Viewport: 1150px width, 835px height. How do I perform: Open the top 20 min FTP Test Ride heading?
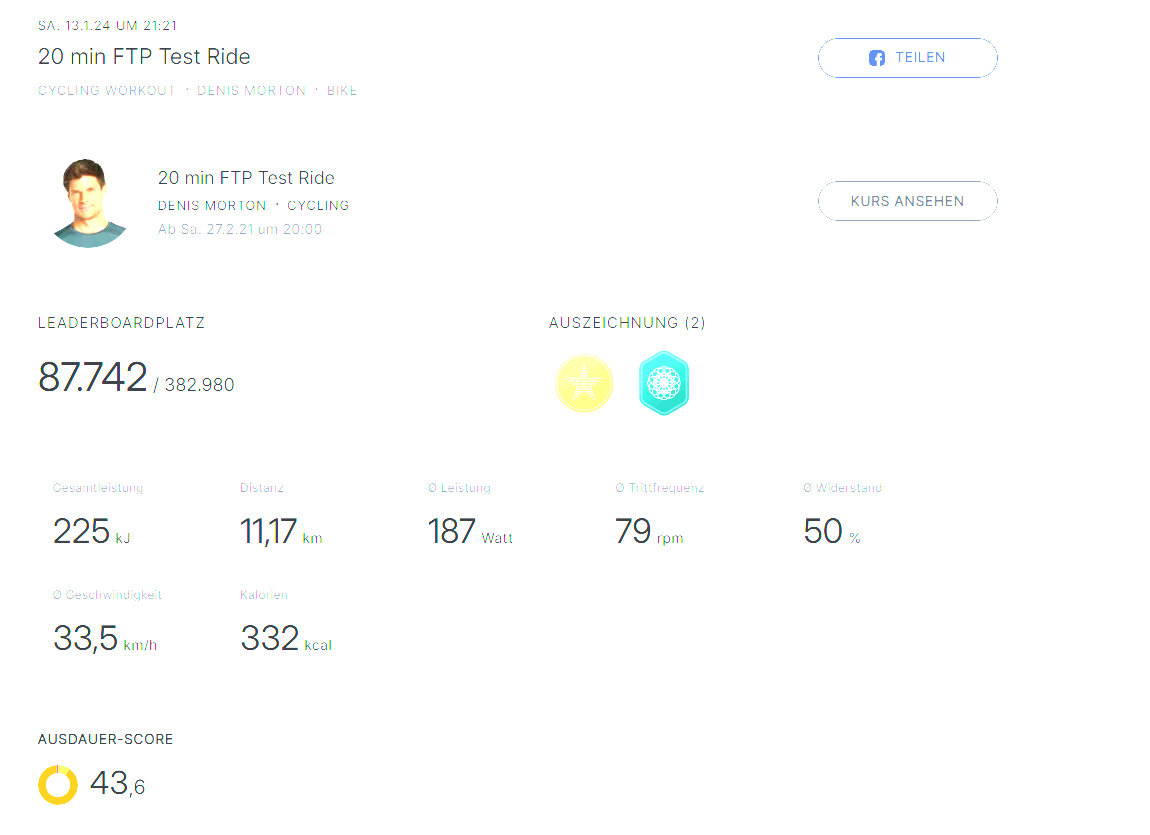pos(144,56)
